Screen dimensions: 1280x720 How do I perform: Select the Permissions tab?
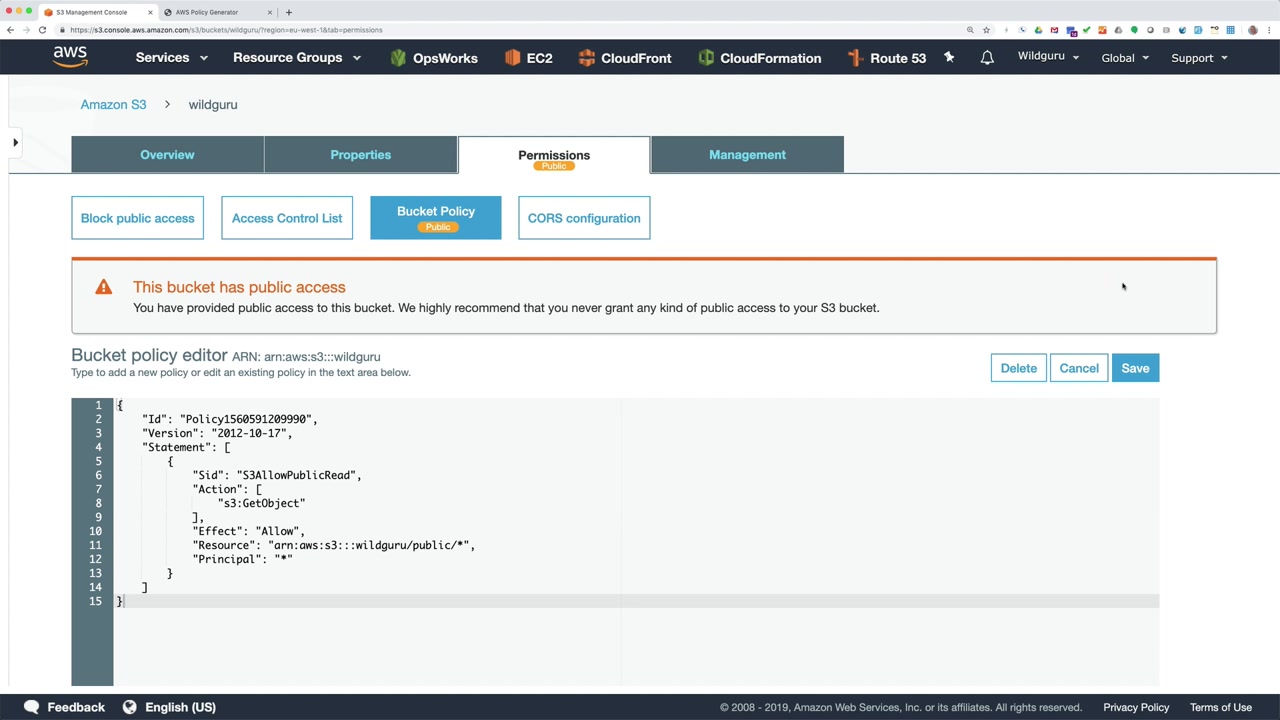pos(554,155)
